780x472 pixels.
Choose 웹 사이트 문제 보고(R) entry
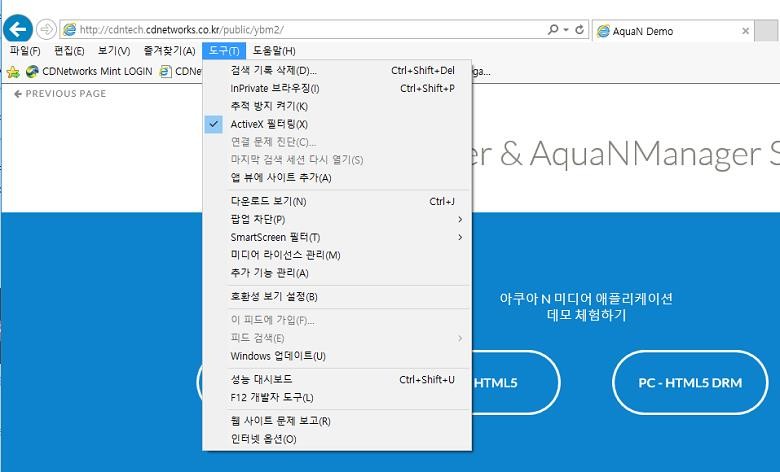click(x=337, y=421)
